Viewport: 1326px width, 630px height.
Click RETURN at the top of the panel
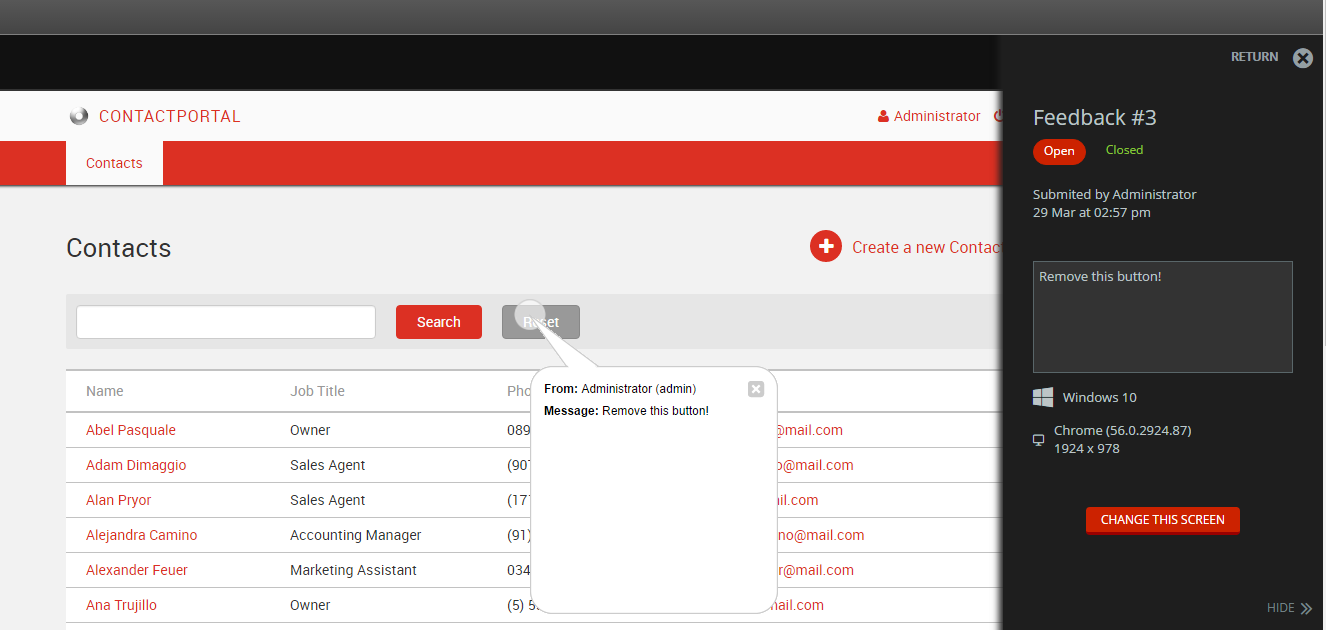point(1254,57)
